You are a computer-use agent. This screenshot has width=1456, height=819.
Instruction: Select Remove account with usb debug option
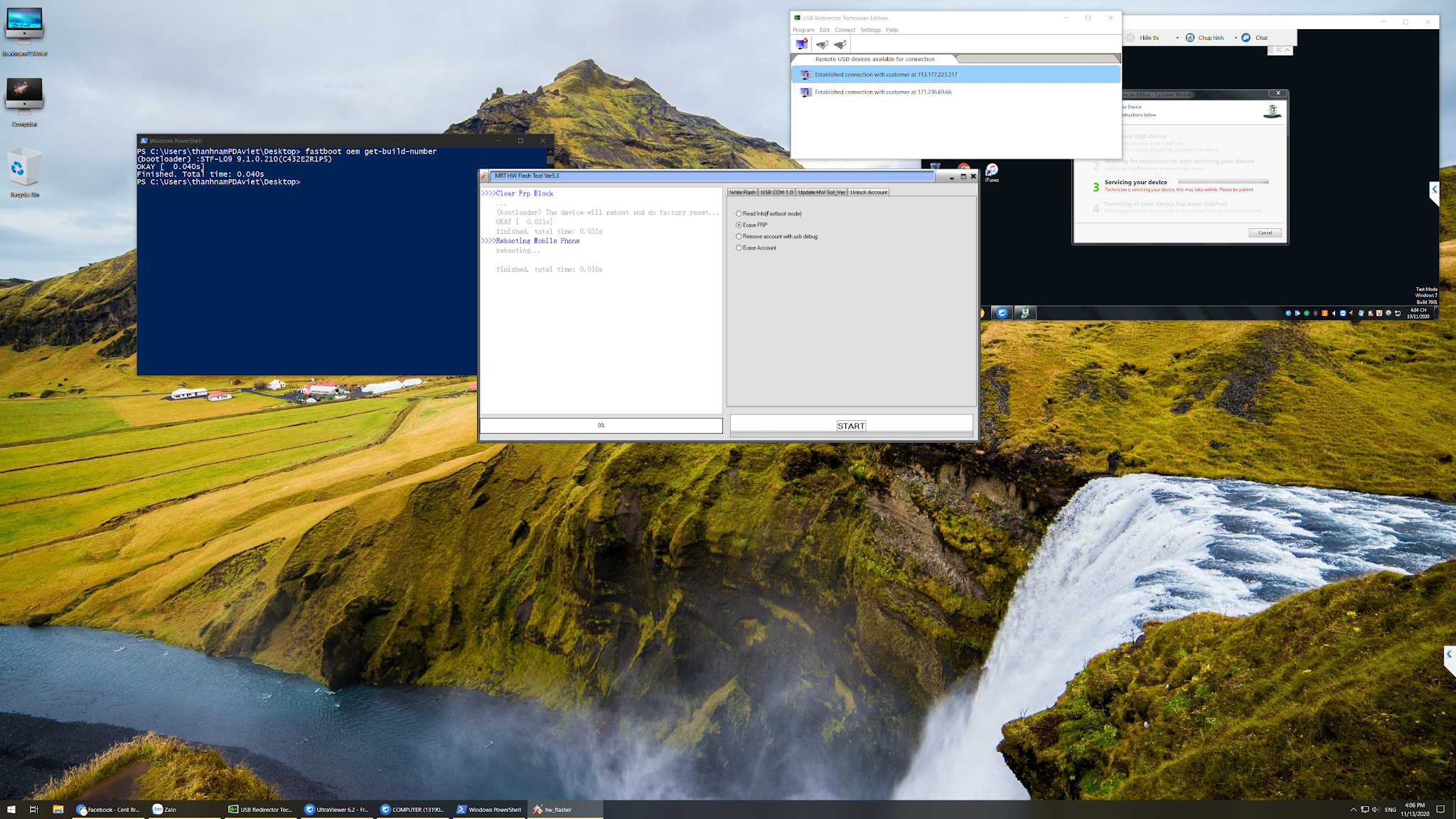[739, 236]
